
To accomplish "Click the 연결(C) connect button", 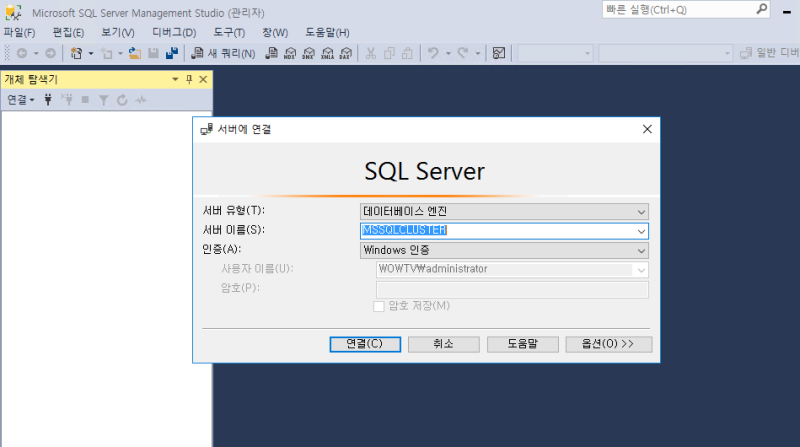I will tap(365, 344).
